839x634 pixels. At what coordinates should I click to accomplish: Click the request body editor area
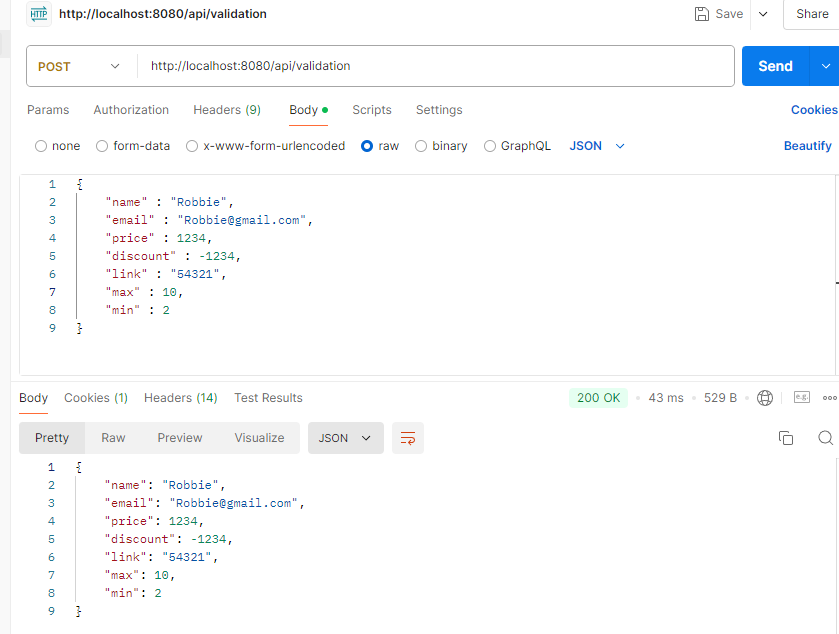click(428, 274)
